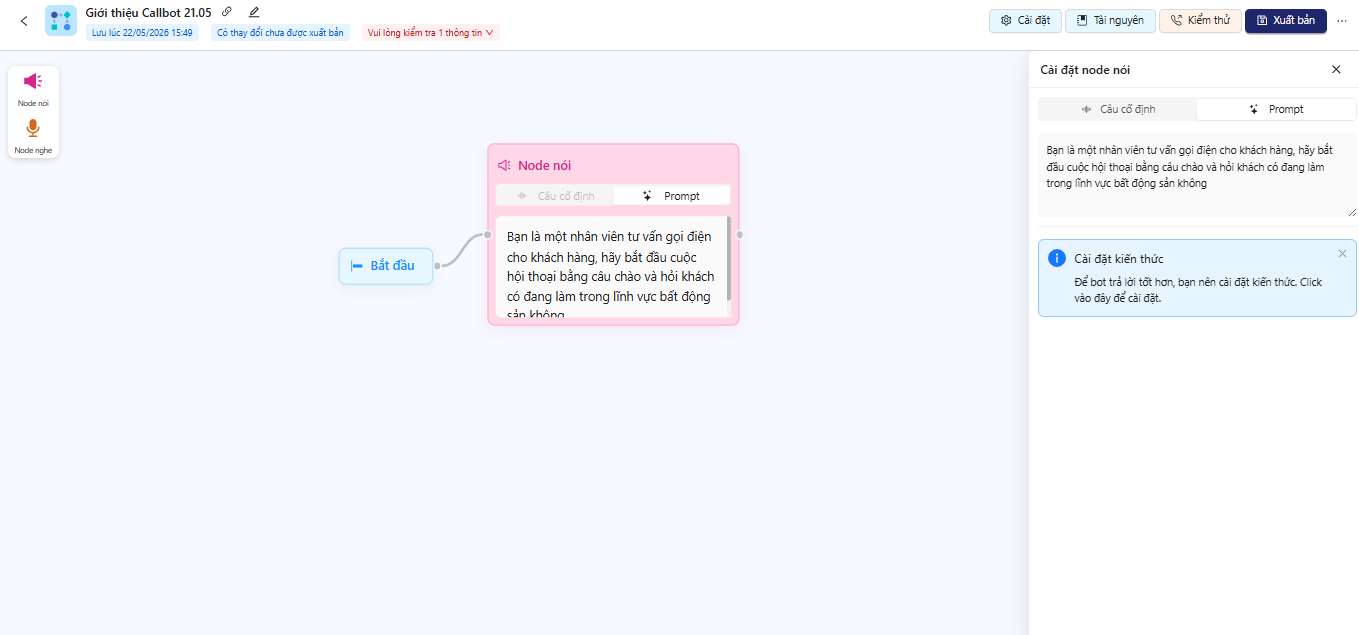Viewport: 1359px width, 635px height.
Task: Click Kiểm thử test button
Action: tap(1200, 21)
